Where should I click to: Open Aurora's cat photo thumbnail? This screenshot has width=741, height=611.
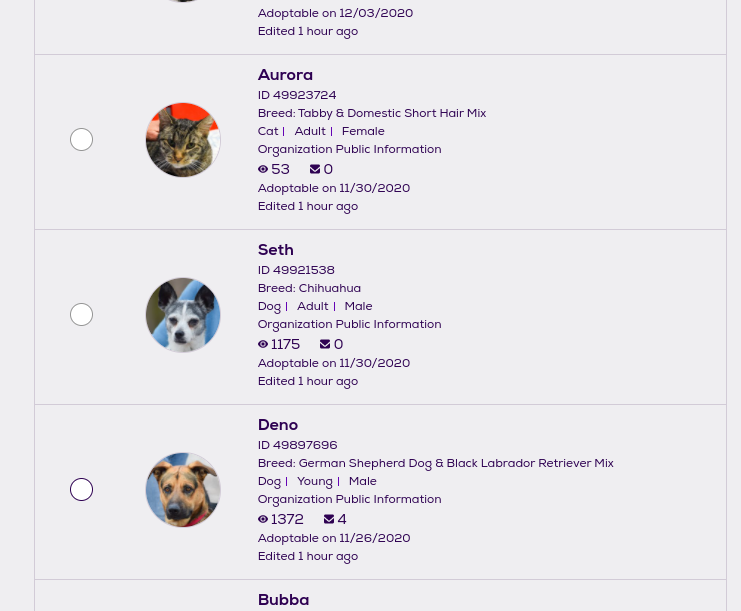click(x=183, y=140)
